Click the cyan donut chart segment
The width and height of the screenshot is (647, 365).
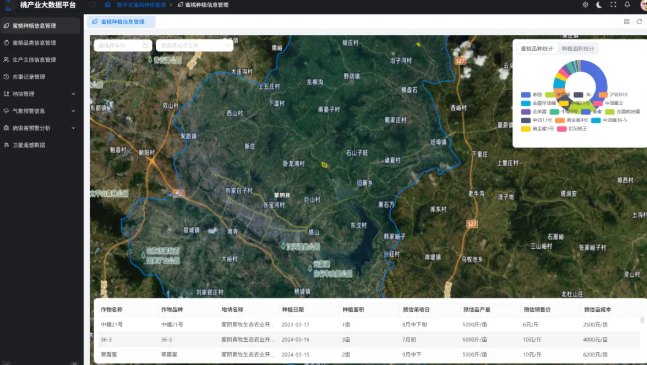pos(559,84)
